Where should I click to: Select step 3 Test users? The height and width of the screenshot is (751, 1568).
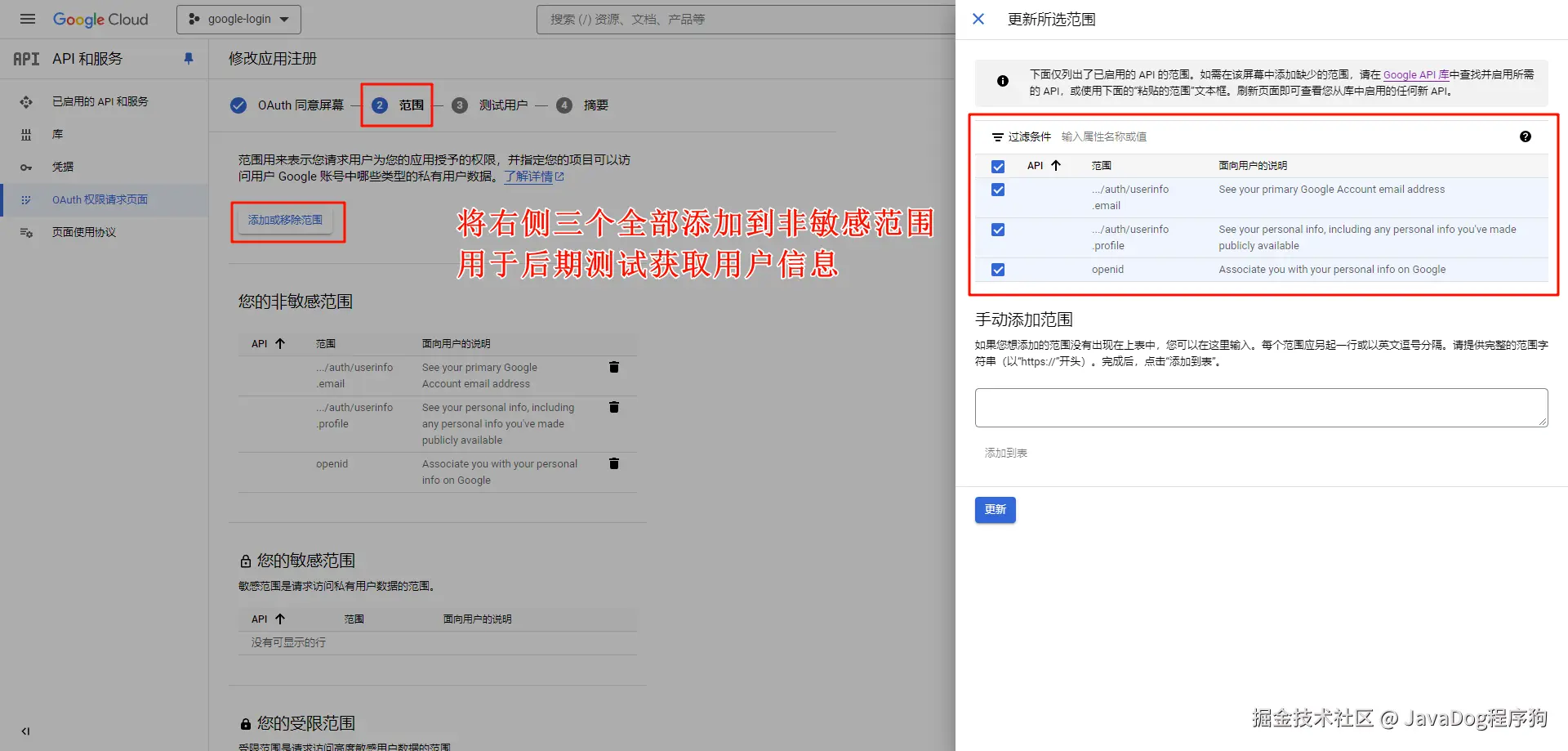(490, 105)
